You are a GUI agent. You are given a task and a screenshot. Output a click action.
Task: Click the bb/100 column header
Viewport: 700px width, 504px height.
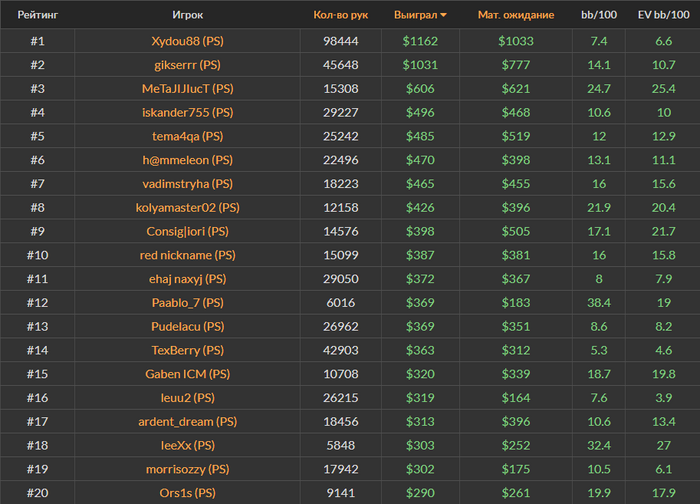click(x=599, y=16)
